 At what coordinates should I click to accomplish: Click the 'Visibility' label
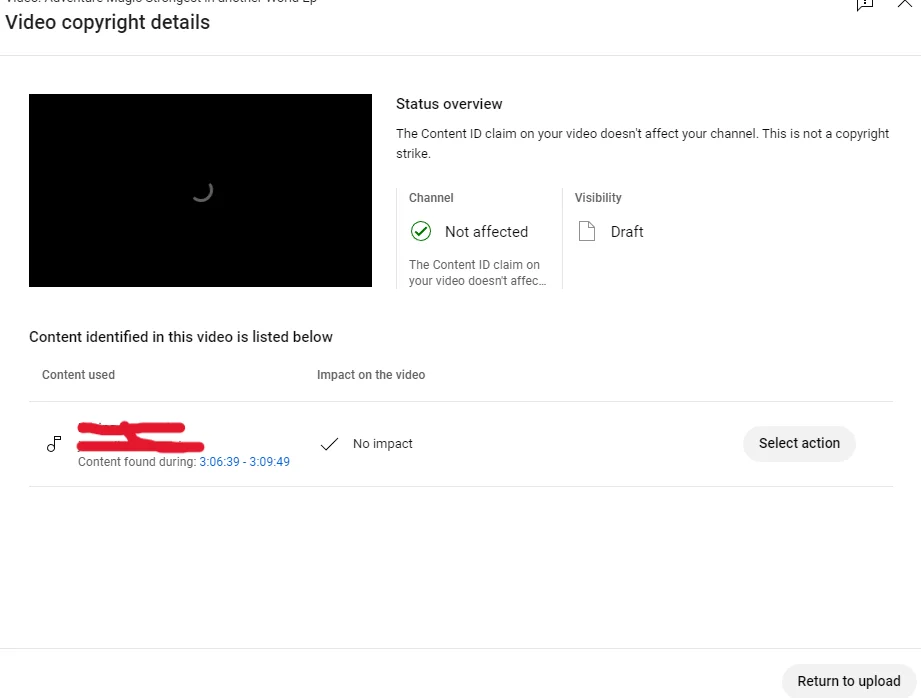[x=597, y=197]
